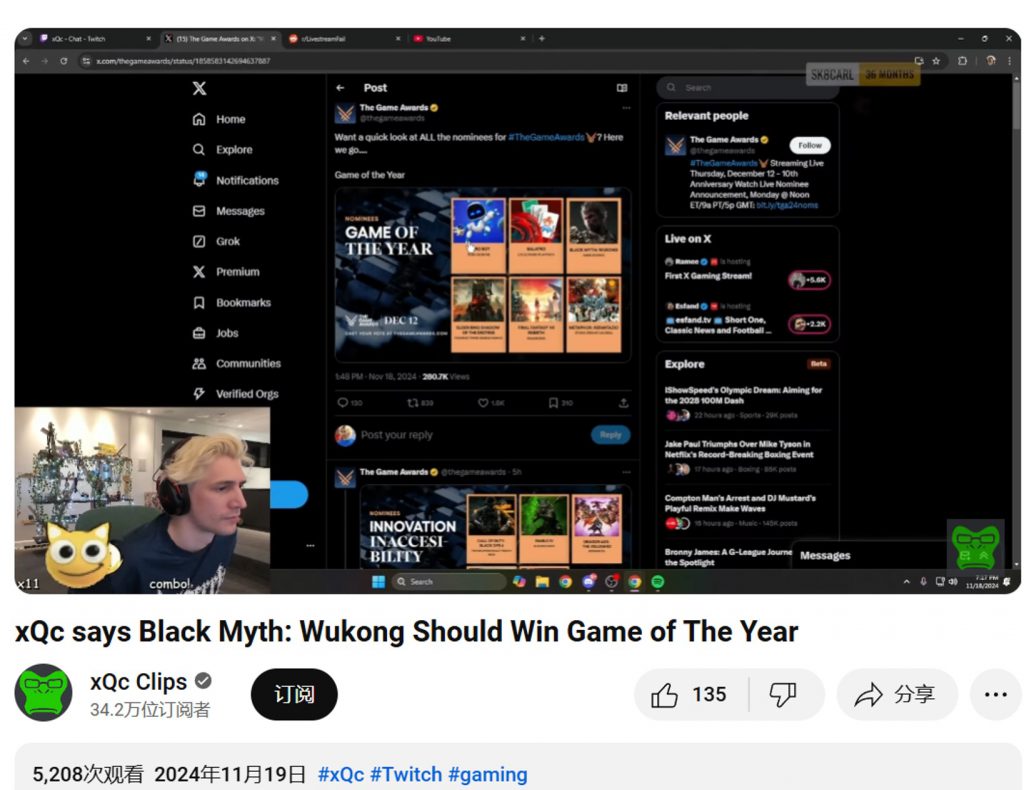Open the Chrome three-dot menu
Image resolution: width=1024 pixels, height=790 pixels.
click(x=1010, y=61)
